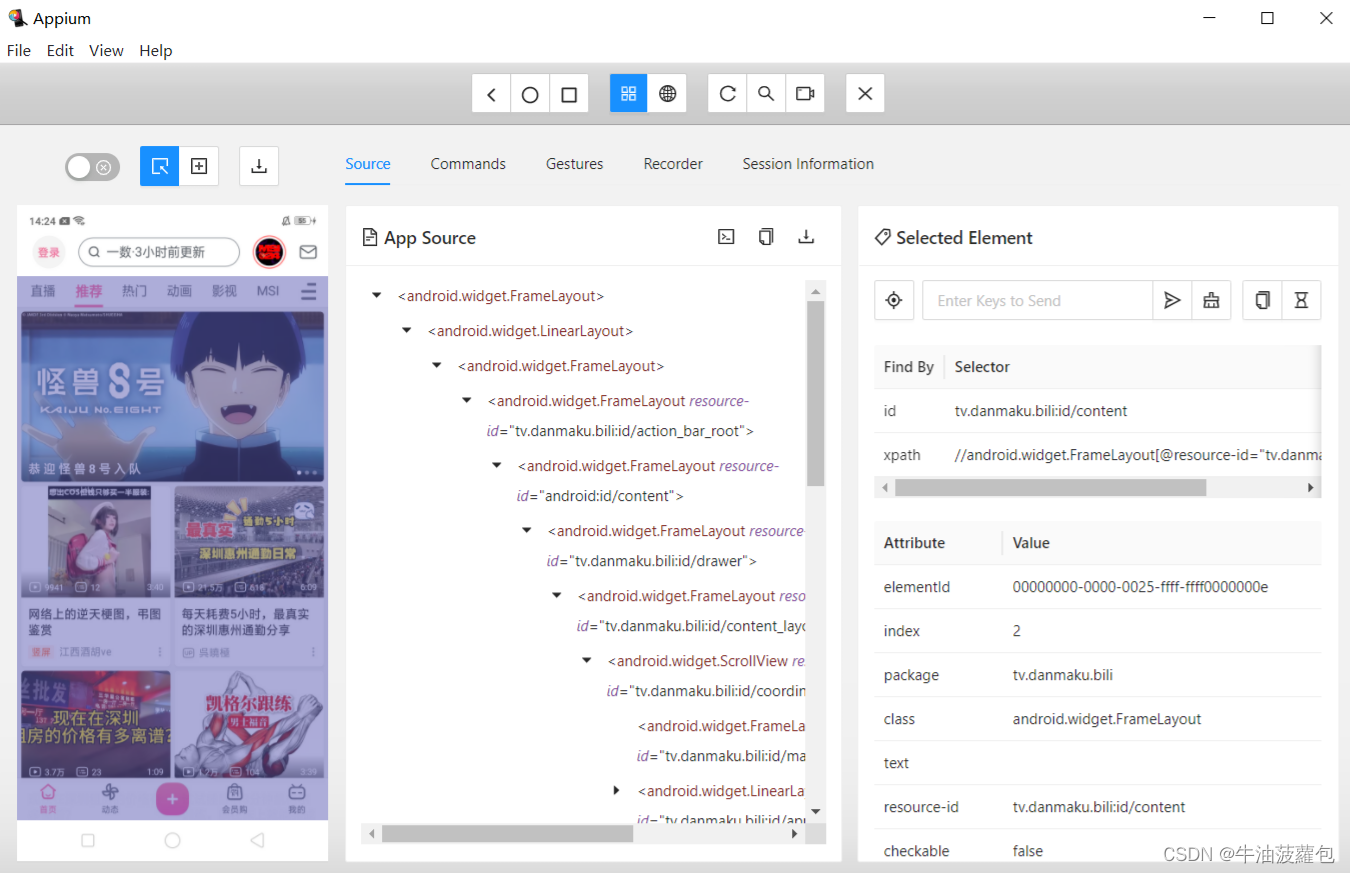Tap the mail icon in phone screenshot

(x=308, y=252)
